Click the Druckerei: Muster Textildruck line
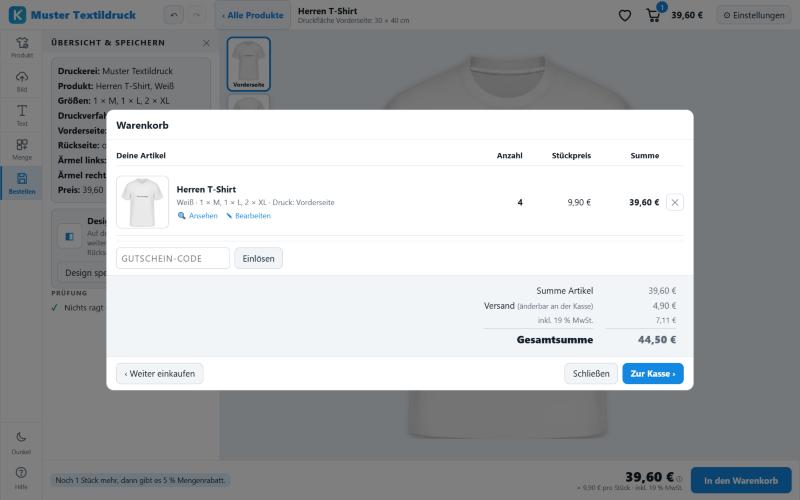The height and width of the screenshot is (500, 800). [x=115, y=71]
